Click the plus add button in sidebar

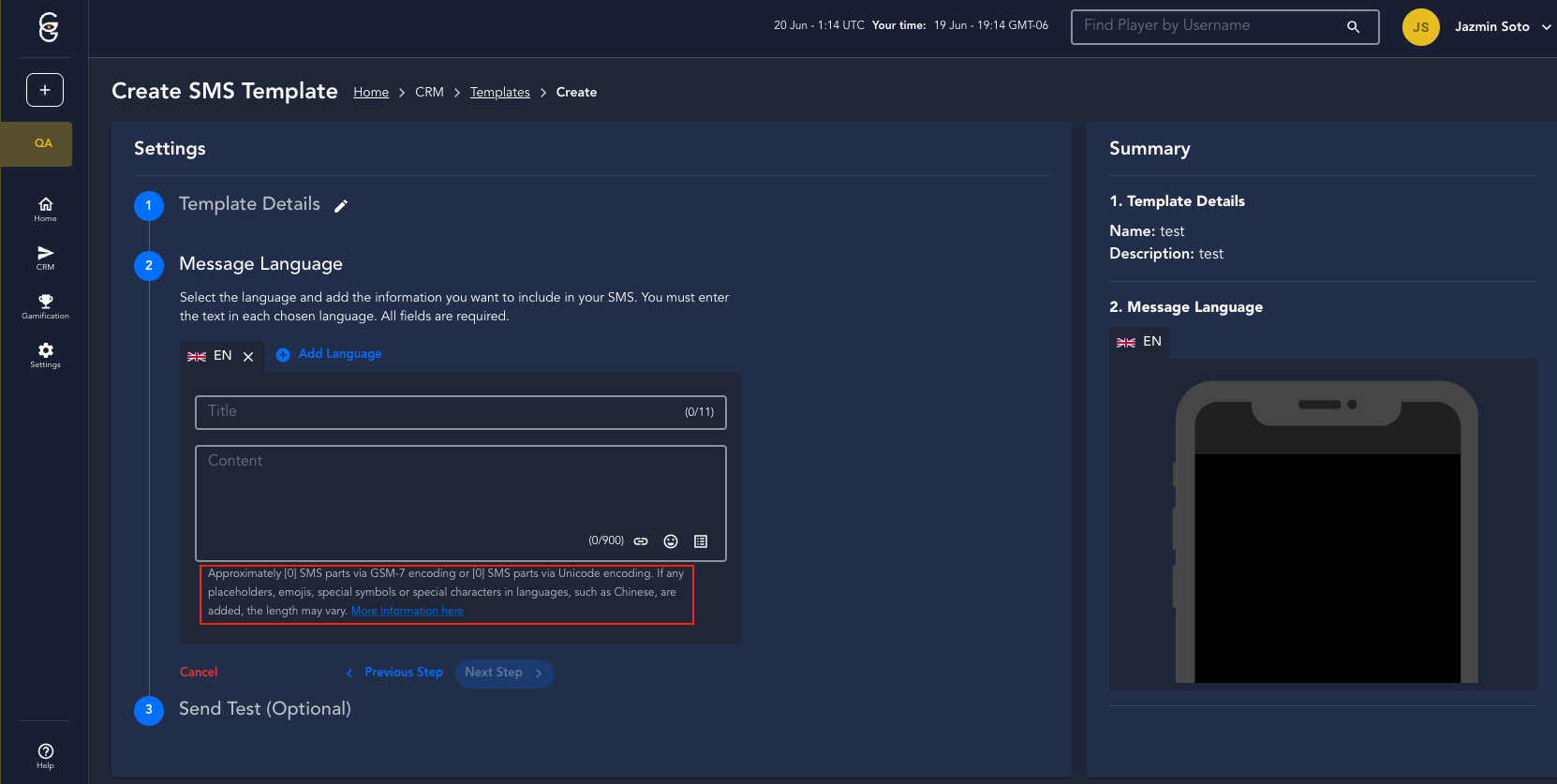tap(45, 90)
